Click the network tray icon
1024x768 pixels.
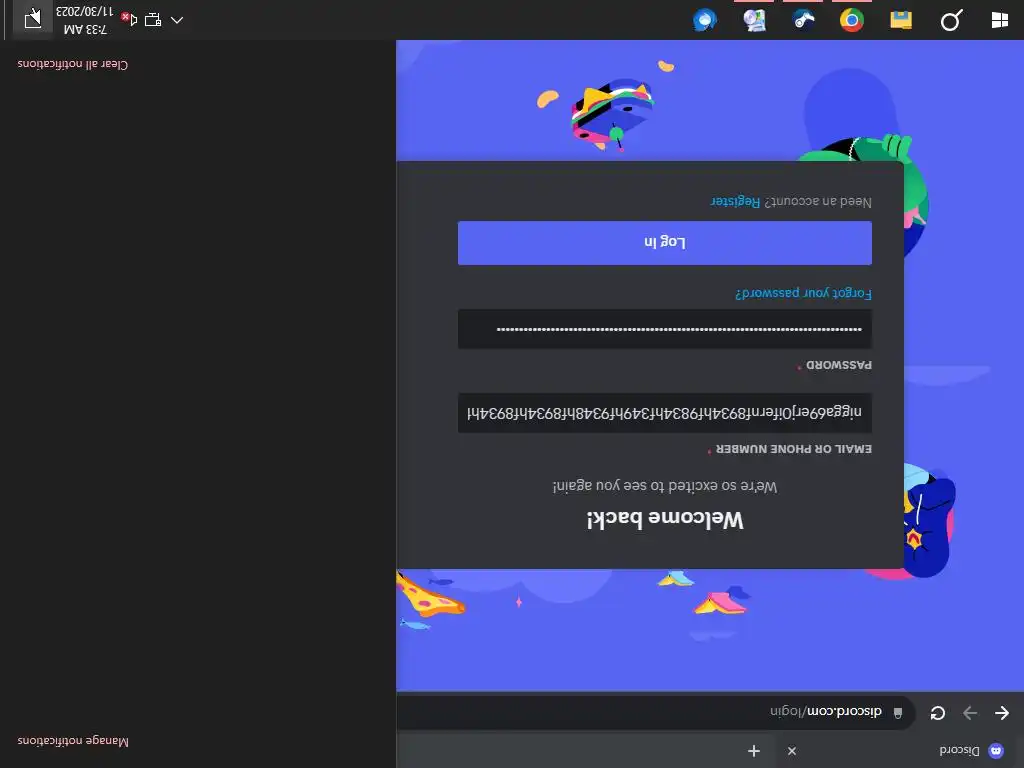153,20
